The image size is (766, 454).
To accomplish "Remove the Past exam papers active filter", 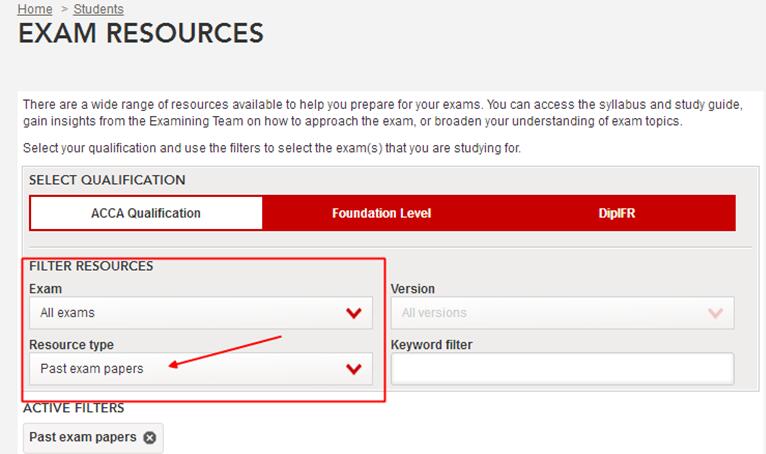I will pyautogui.click(x=150, y=438).
